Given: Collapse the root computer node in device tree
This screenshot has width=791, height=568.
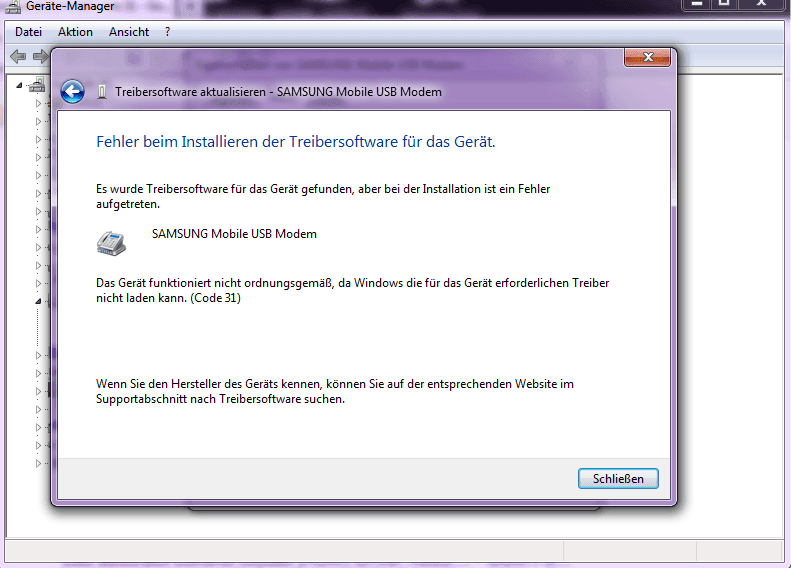Looking at the screenshot, I should pyautogui.click(x=19, y=85).
